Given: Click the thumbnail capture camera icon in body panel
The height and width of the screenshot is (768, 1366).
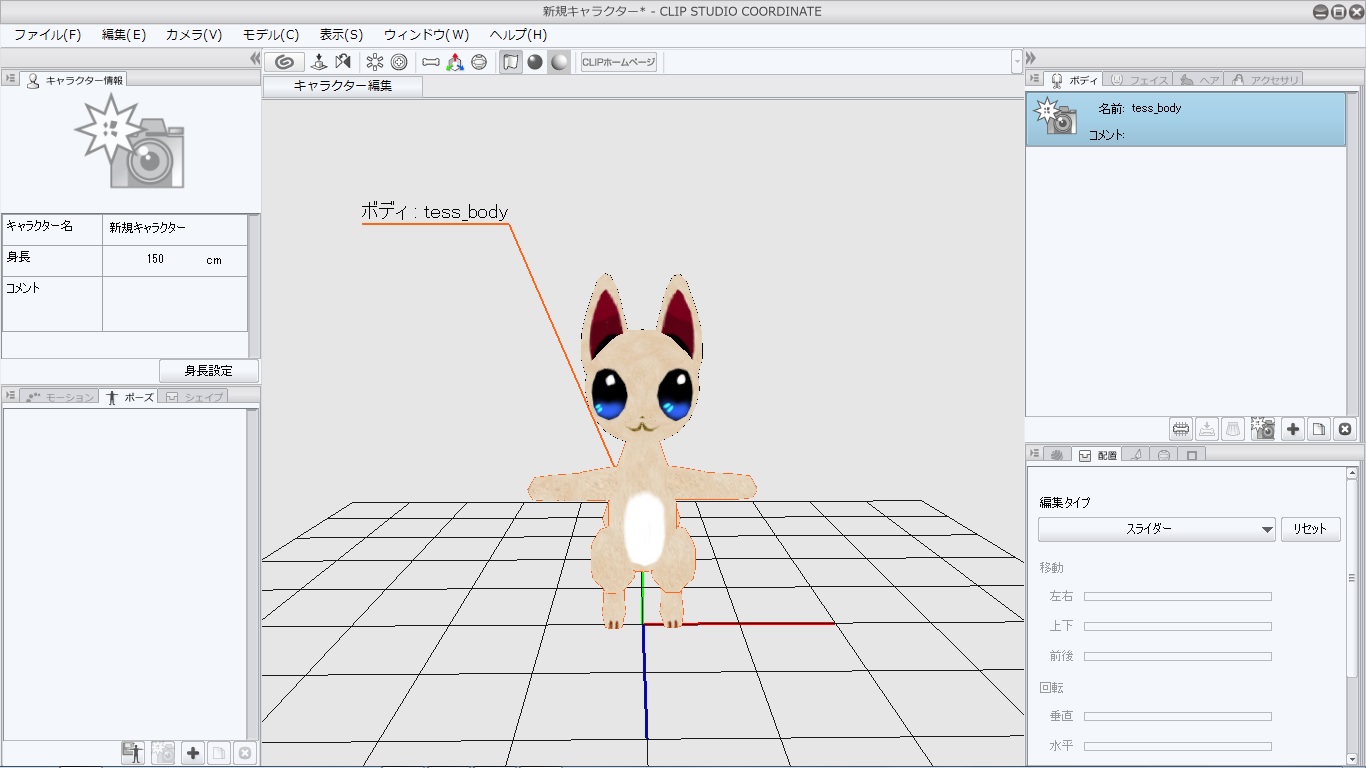Looking at the screenshot, I should pos(1263,429).
